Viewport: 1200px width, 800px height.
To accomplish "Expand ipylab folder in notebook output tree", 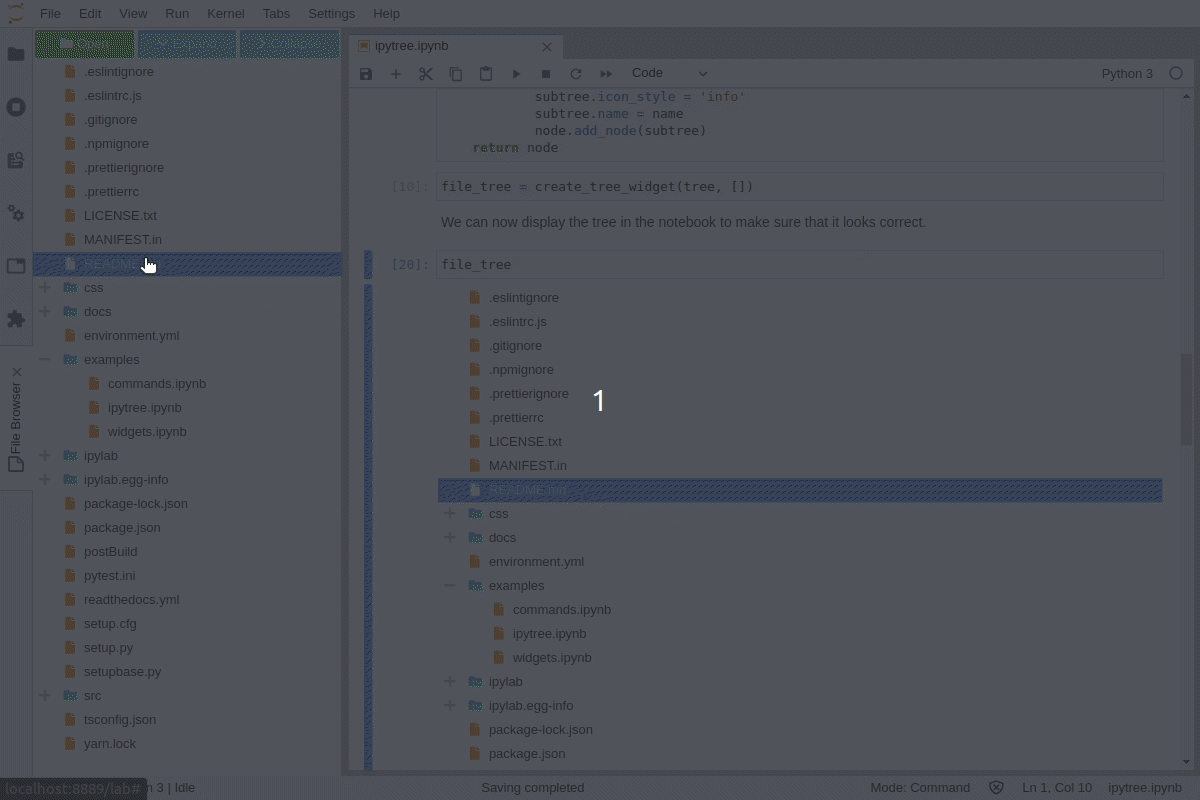I will (450, 681).
